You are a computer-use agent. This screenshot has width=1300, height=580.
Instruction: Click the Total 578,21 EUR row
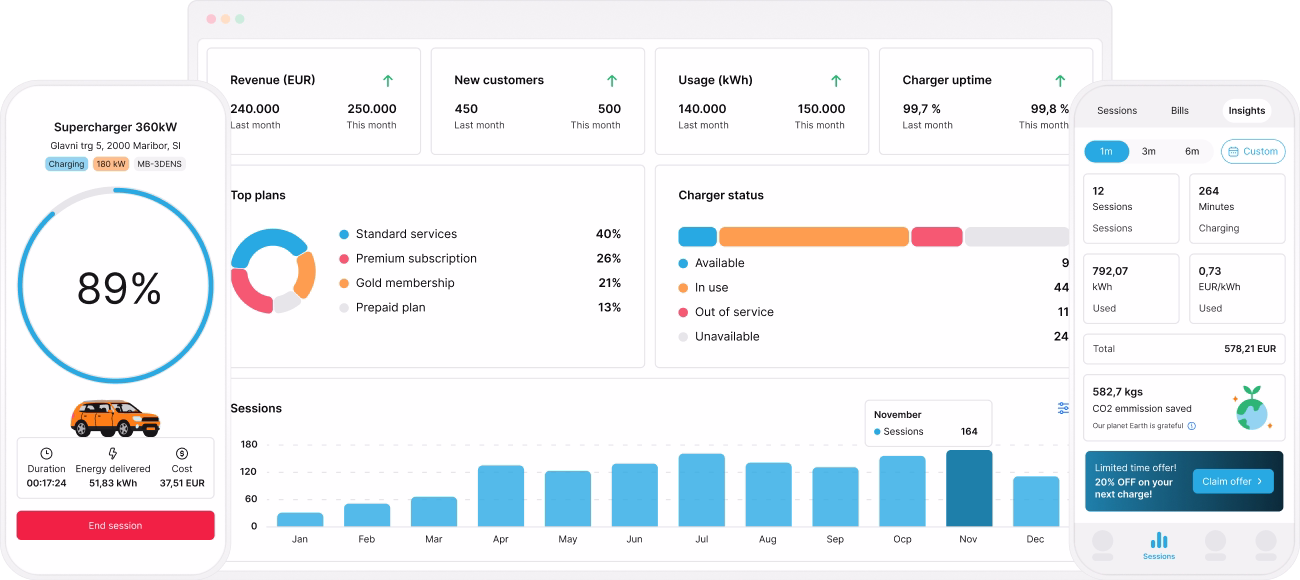click(x=1185, y=349)
